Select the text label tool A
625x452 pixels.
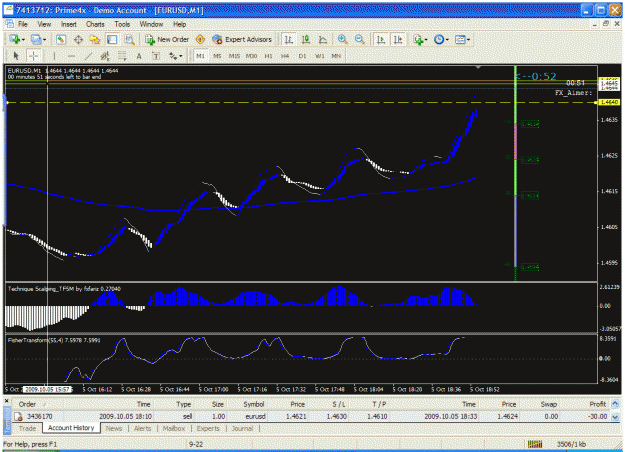139,56
